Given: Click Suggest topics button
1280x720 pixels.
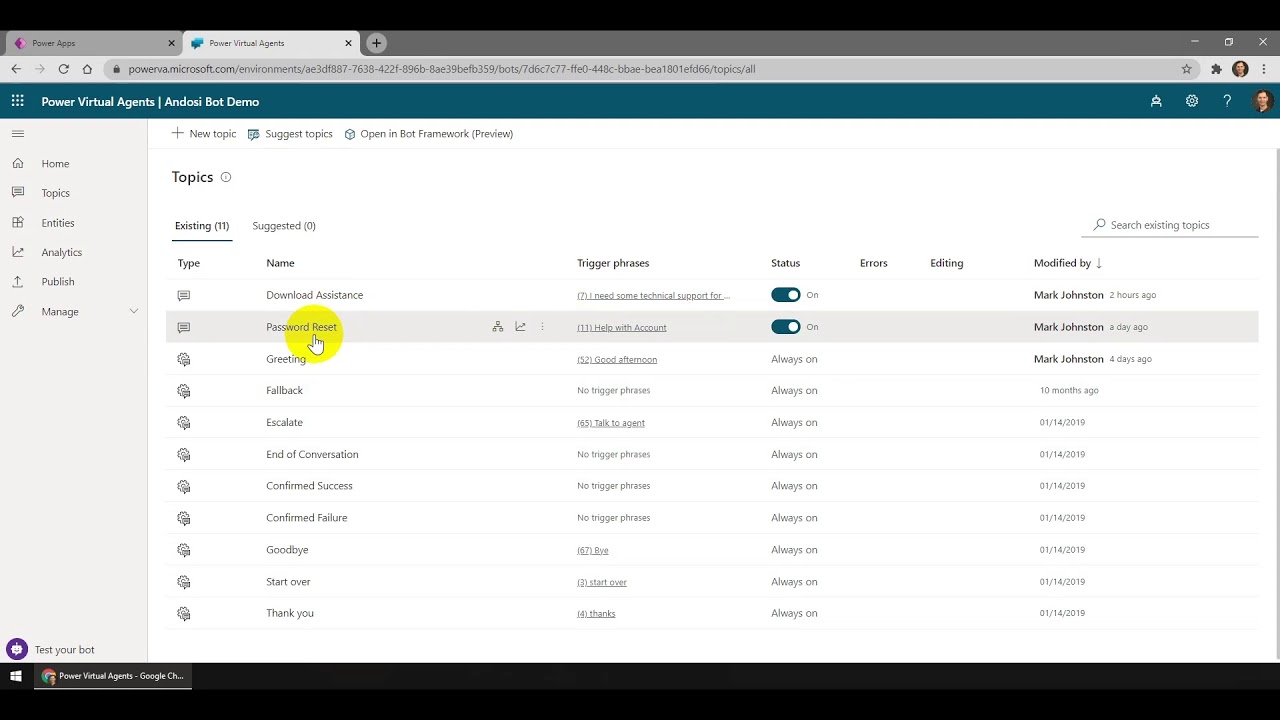Looking at the screenshot, I should [290, 133].
